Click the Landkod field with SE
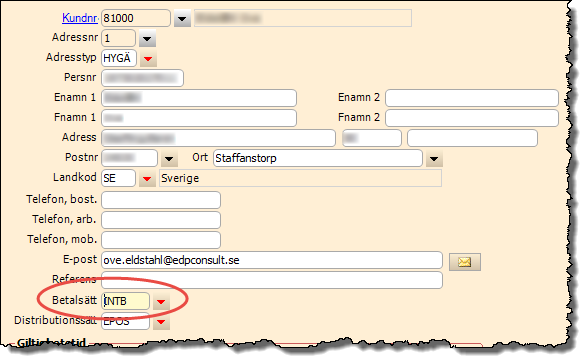This screenshot has width=588, height=363. pyautogui.click(x=118, y=178)
